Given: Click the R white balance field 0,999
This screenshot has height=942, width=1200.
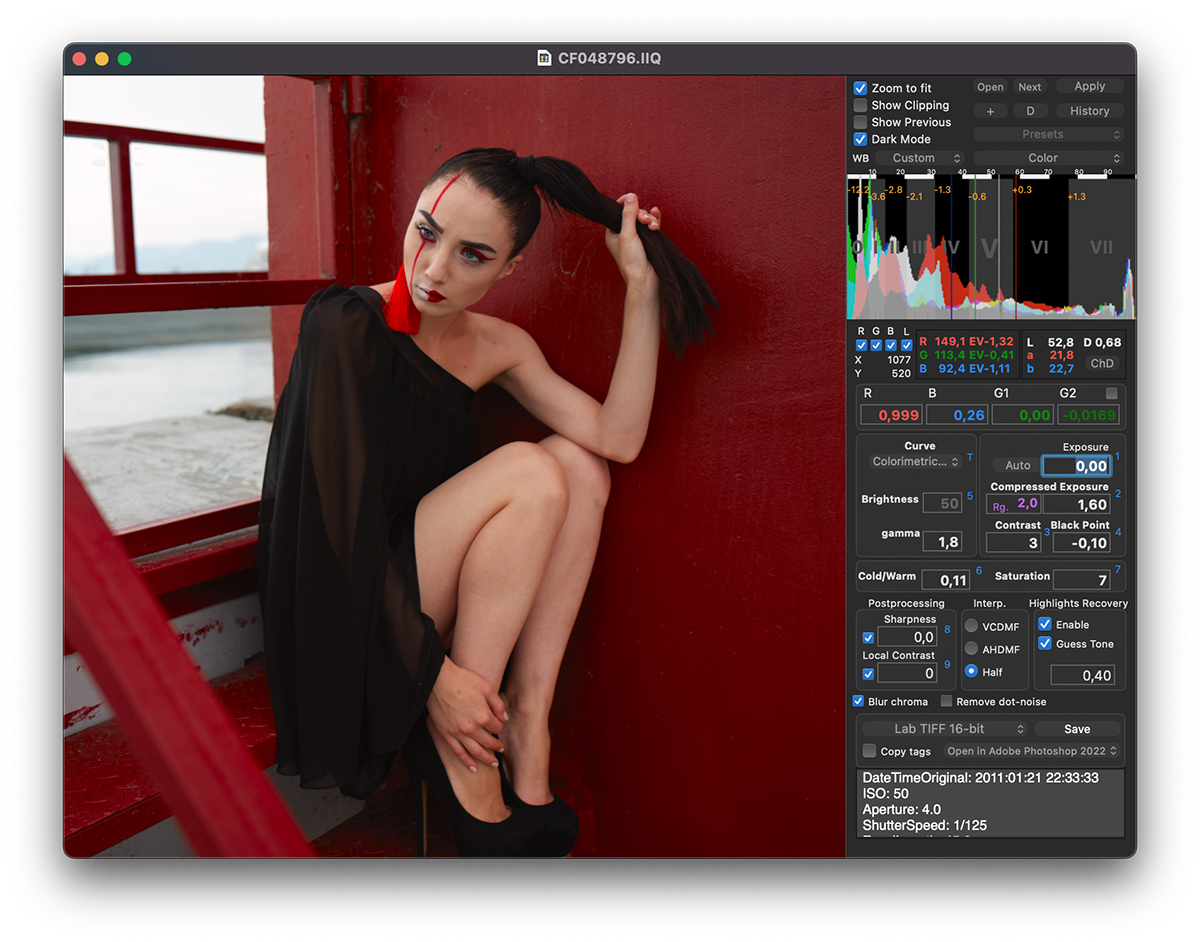Looking at the screenshot, I should (892, 415).
